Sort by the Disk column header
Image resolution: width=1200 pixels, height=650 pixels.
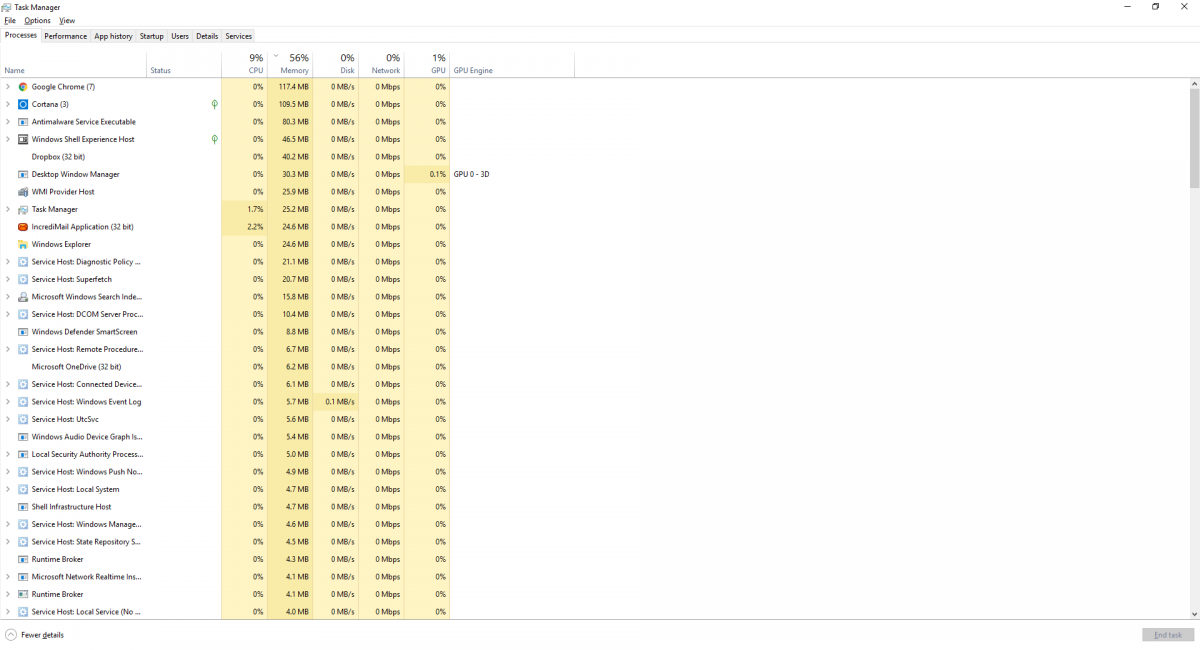click(336, 64)
